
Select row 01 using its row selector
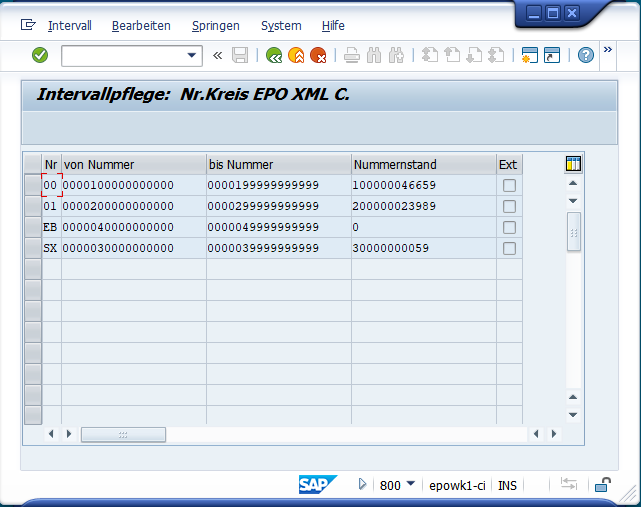(x=33, y=206)
